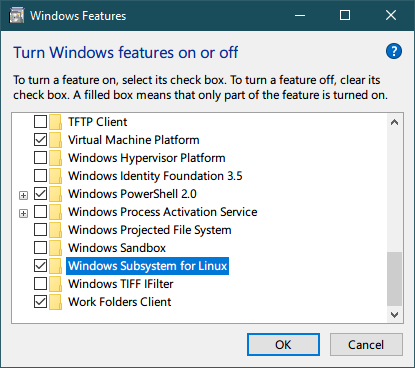The image size is (415, 368).
Task: Select the Windows TIFF IFilter label
Action: point(121,284)
